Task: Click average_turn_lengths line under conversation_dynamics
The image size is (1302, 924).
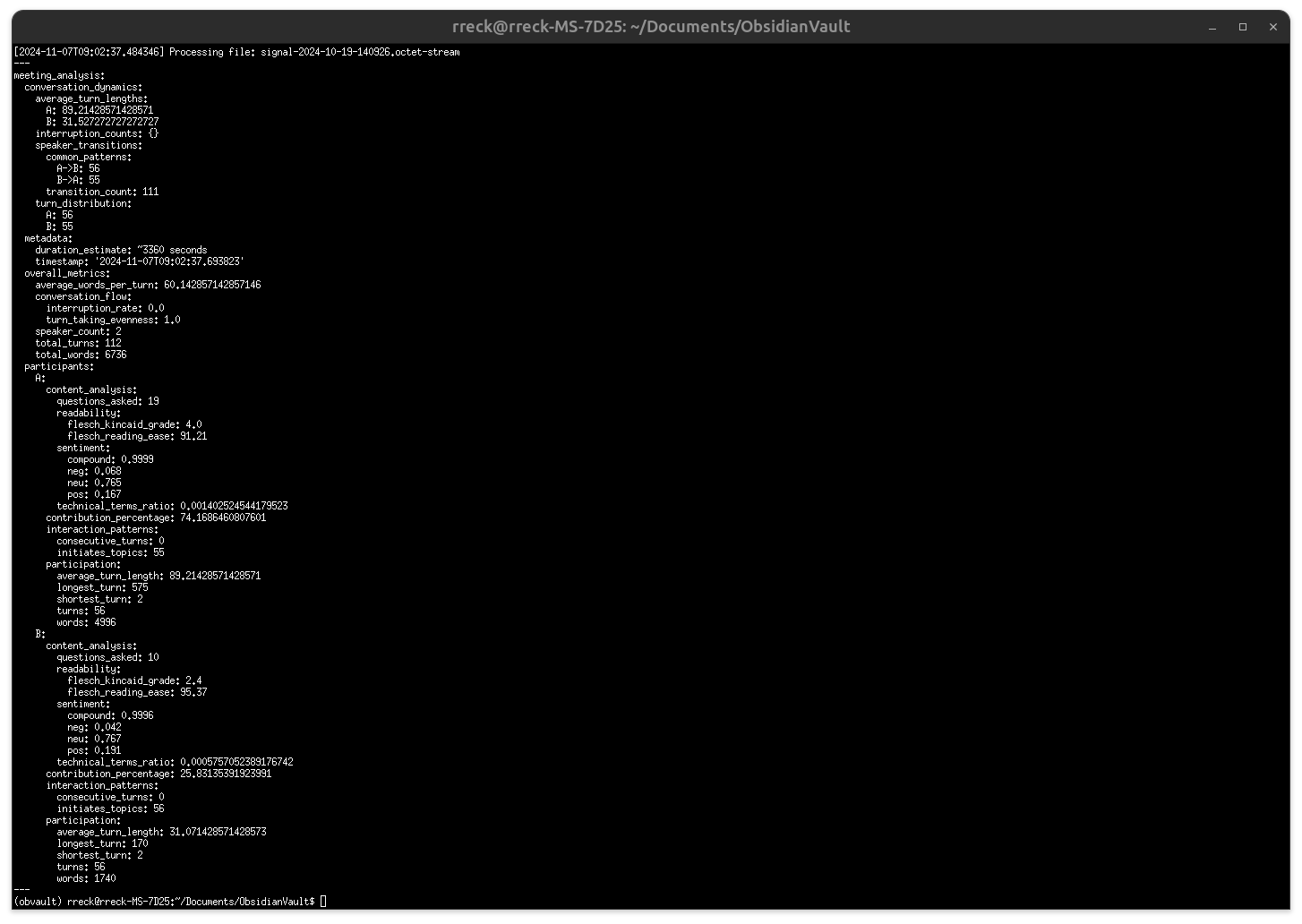Action: (x=91, y=98)
